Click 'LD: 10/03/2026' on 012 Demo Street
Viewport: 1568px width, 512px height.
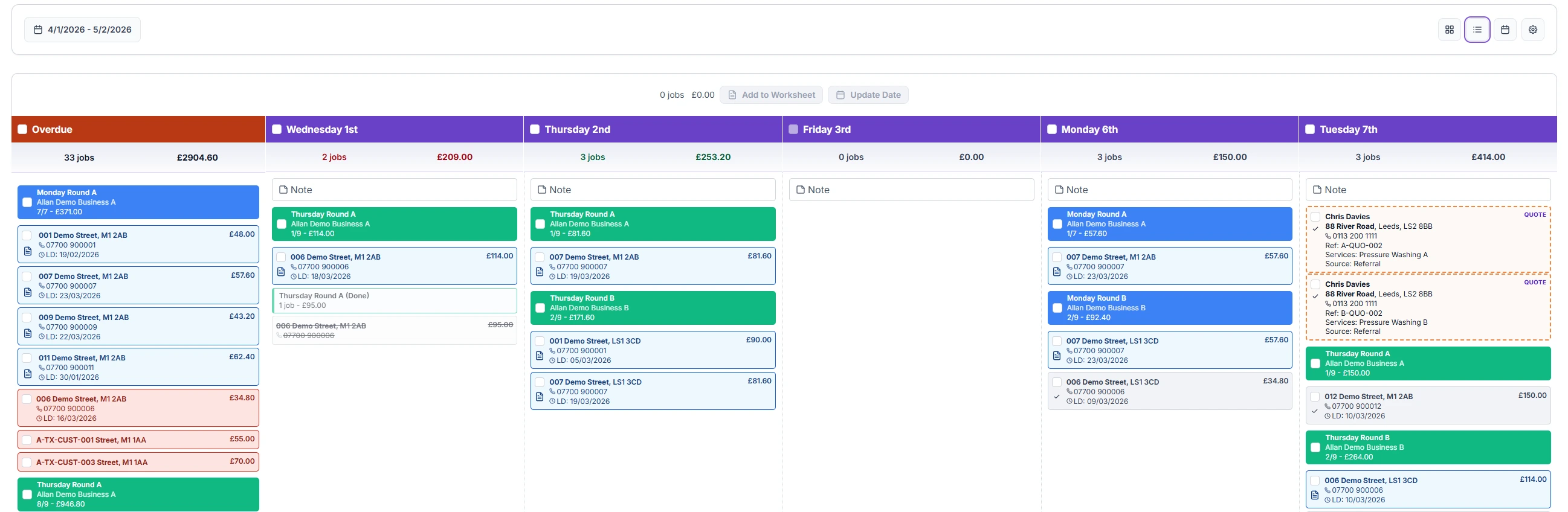point(1358,417)
